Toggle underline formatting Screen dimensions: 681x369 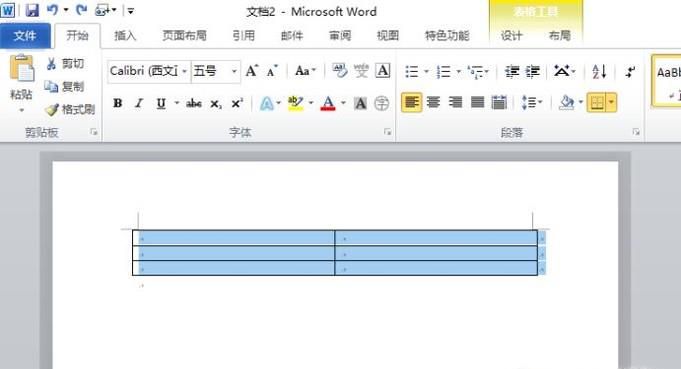161,103
